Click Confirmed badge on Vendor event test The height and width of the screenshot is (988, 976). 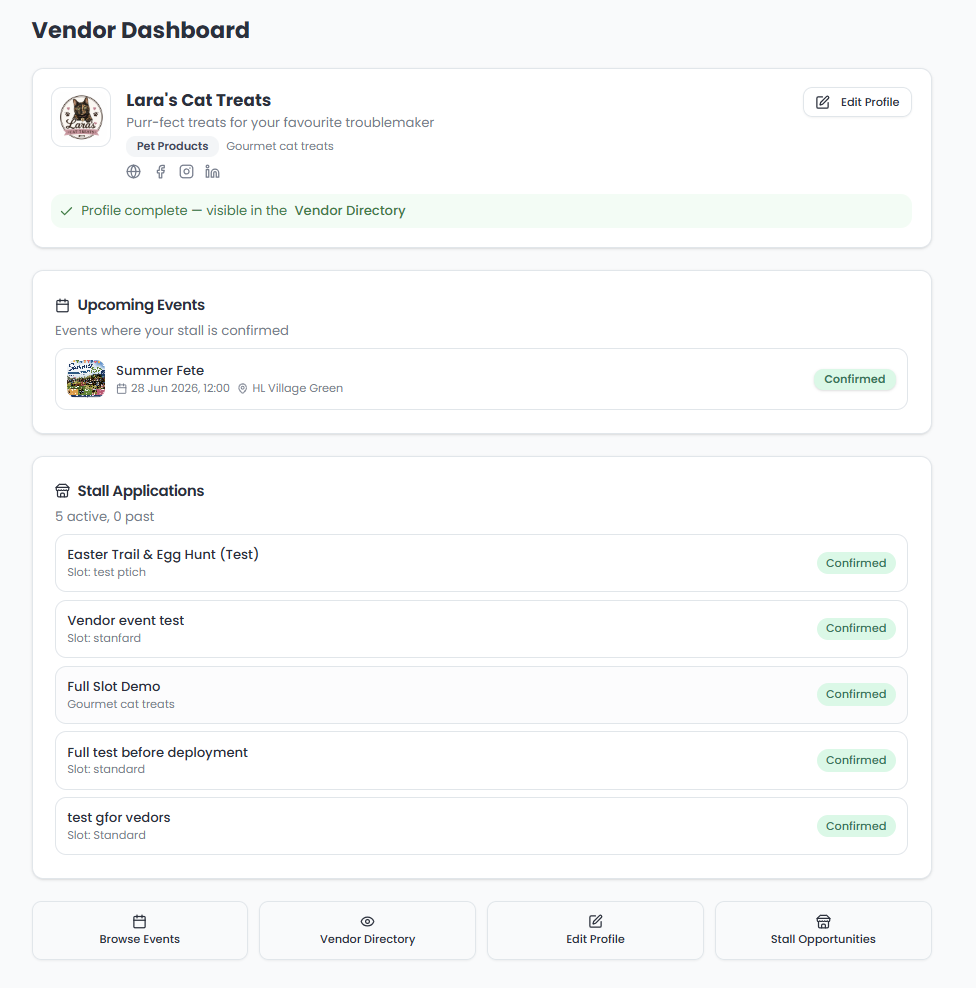(856, 628)
